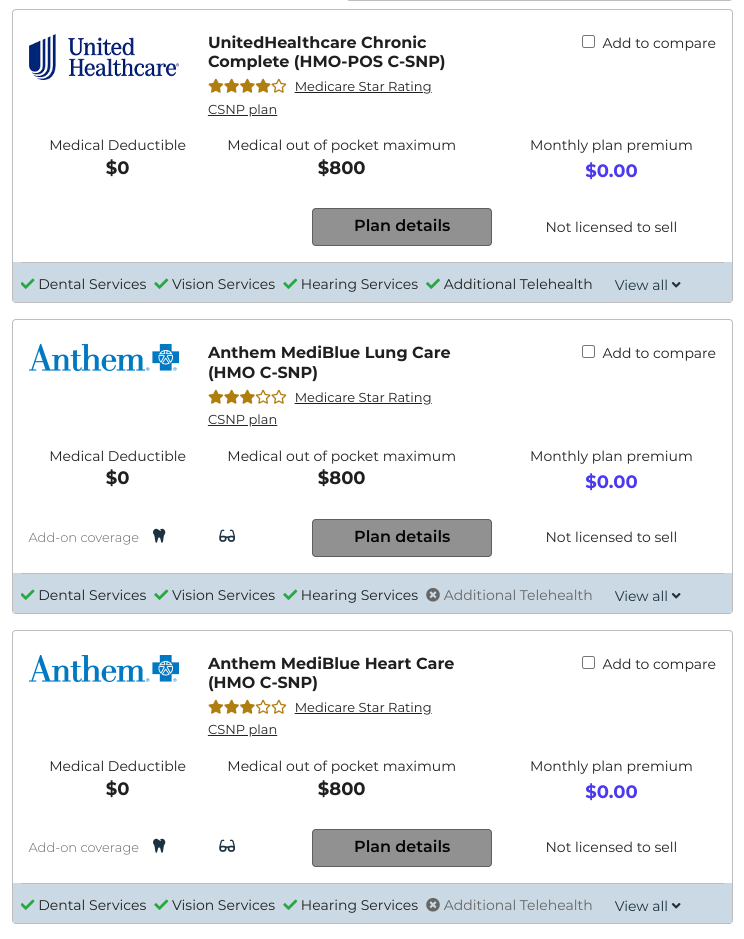744x939 pixels.
Task: Check Add to compare for MediBlue Heart Care
Action: (x=588, y=663)
